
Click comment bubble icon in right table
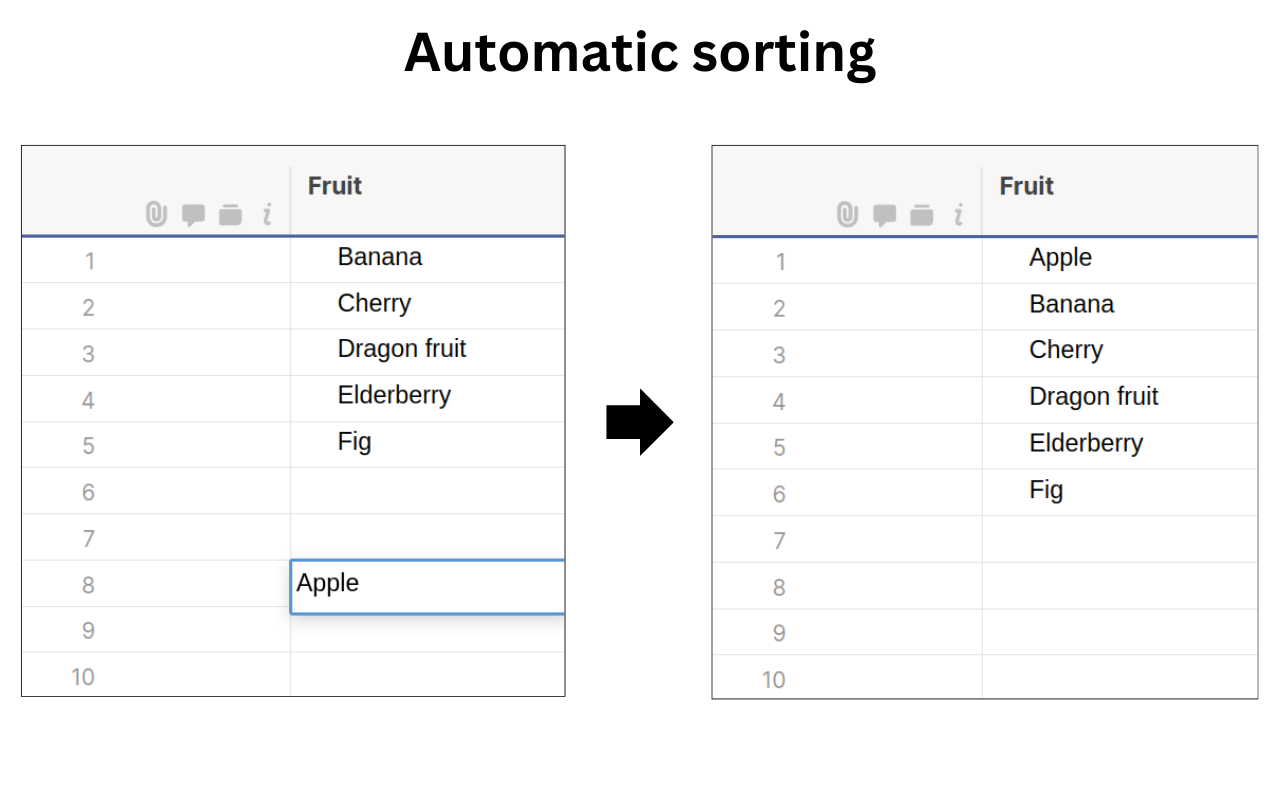click(x=884, y=214)
